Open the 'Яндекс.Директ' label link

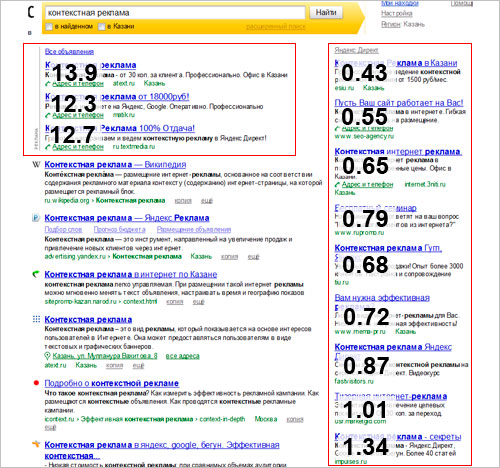356,50
